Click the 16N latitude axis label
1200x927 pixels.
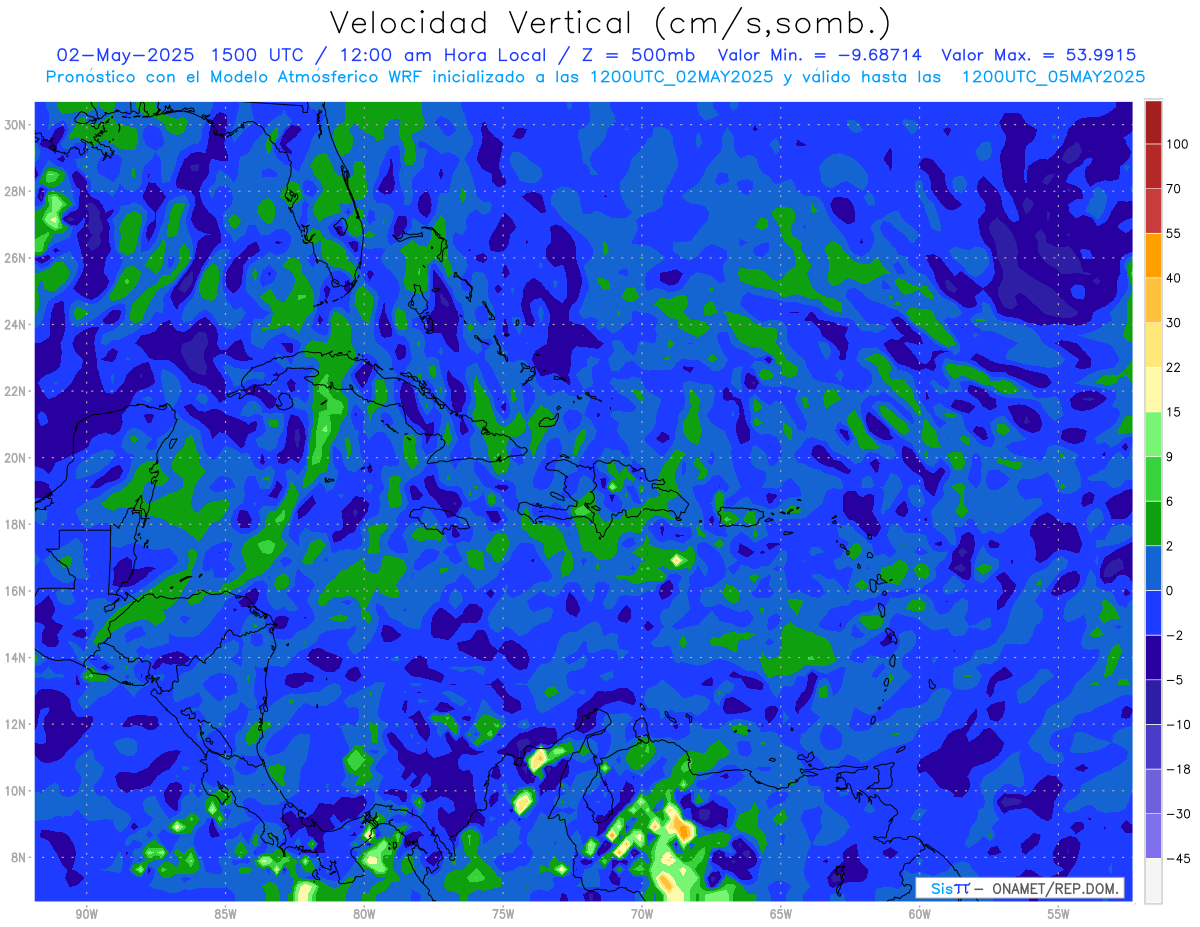15,591
